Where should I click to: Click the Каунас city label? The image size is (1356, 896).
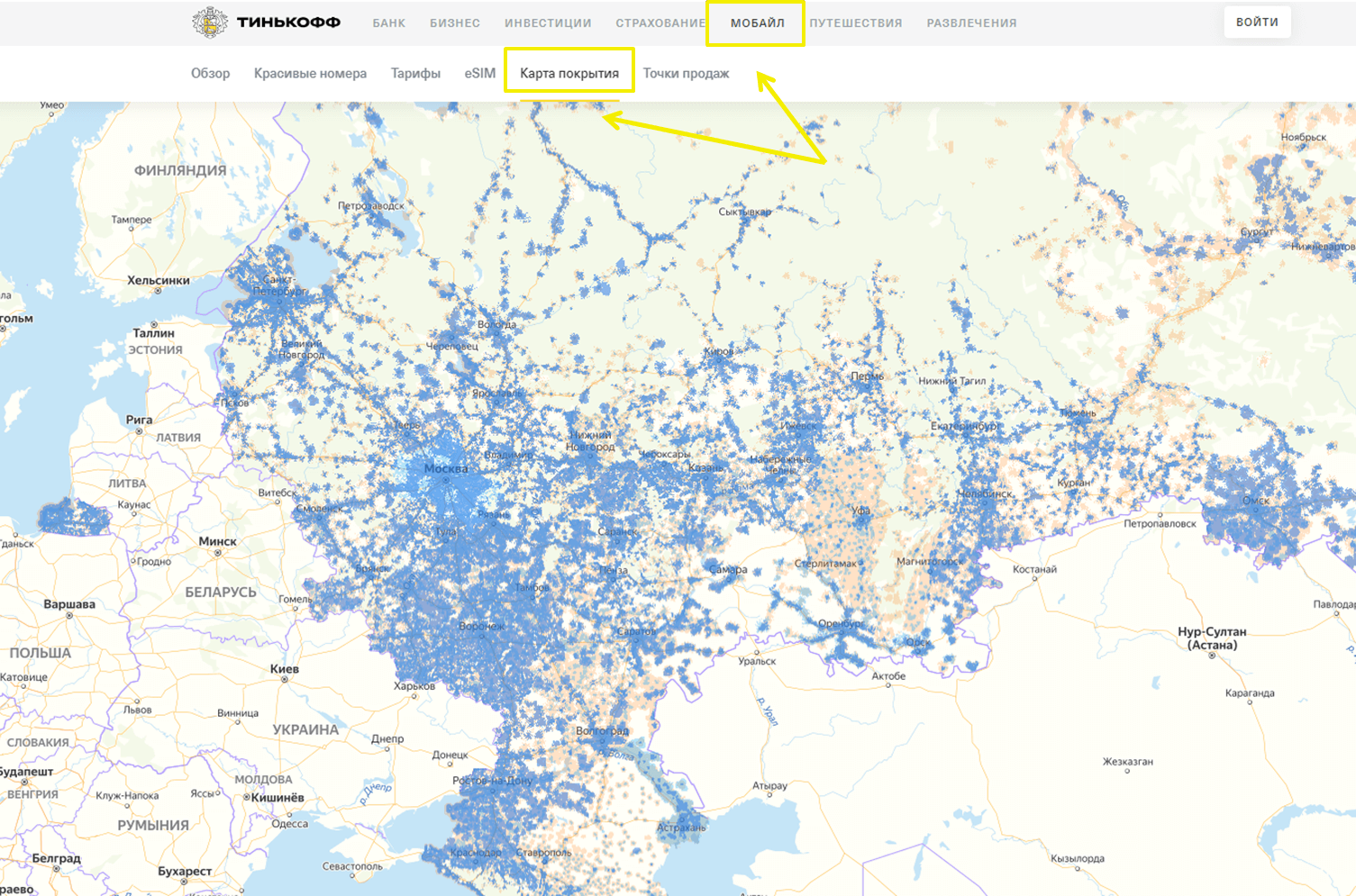click(134, 505)
